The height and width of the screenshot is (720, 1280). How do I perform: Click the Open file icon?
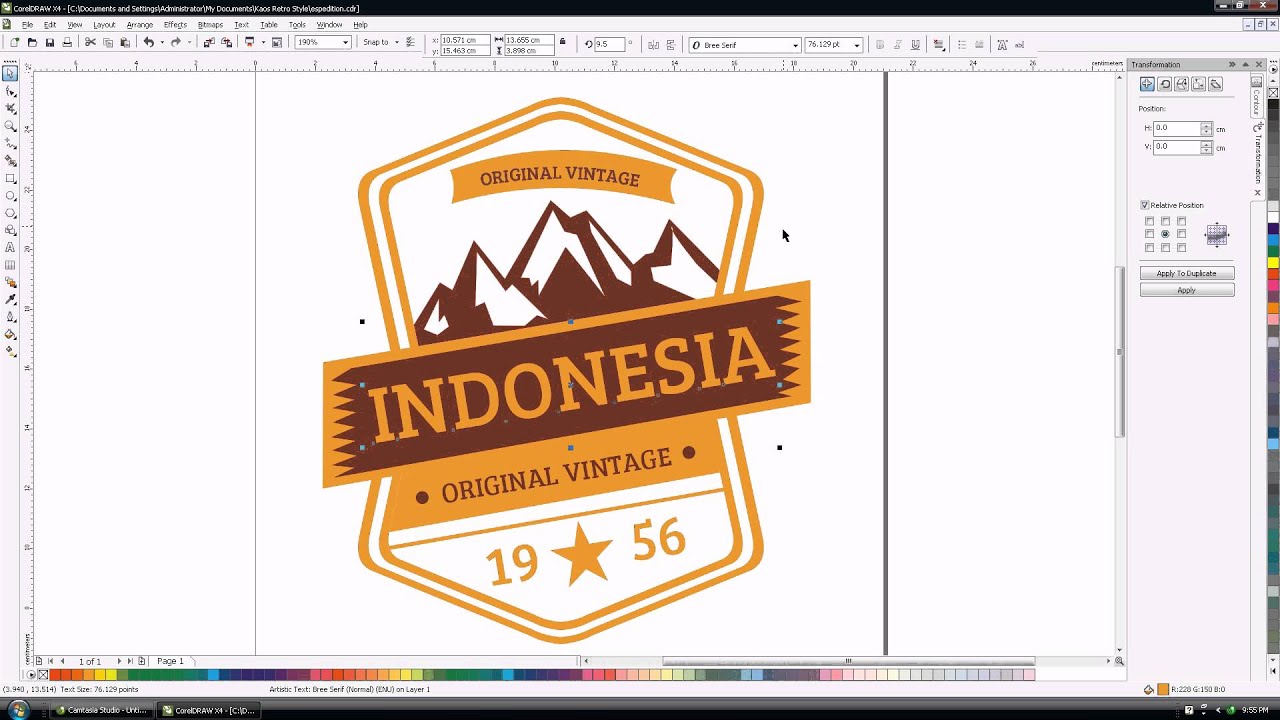32,43
